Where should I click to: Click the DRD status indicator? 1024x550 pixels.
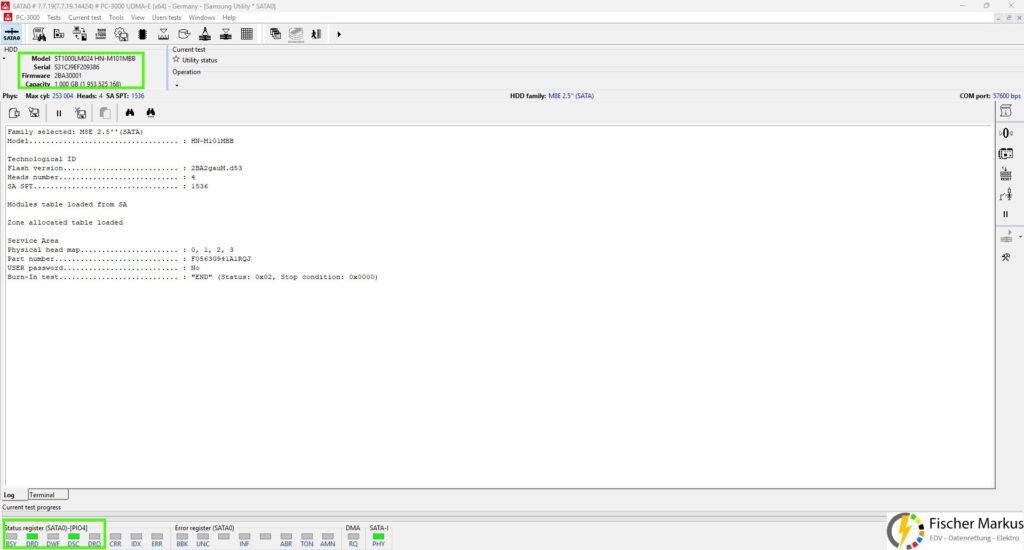coord(32,540)
